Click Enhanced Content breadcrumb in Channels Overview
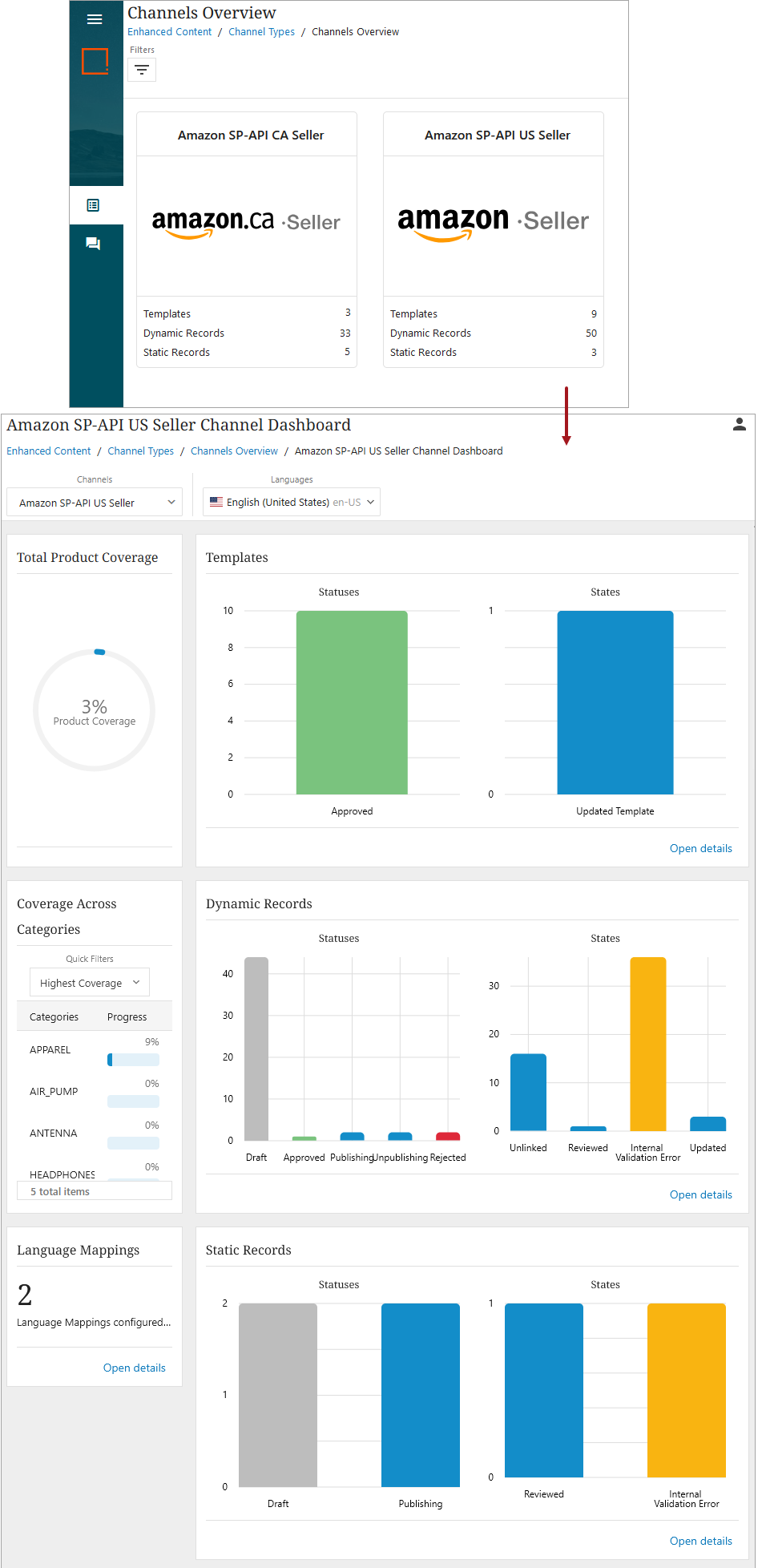766x1568 pixels. (x=170, y=32)
